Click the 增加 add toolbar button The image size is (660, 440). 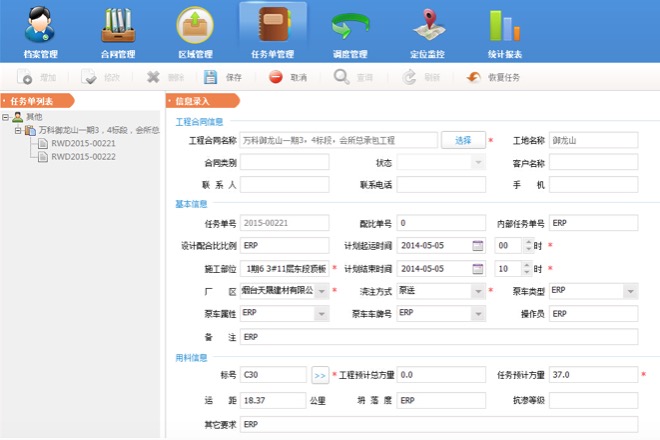click(37, 77)
